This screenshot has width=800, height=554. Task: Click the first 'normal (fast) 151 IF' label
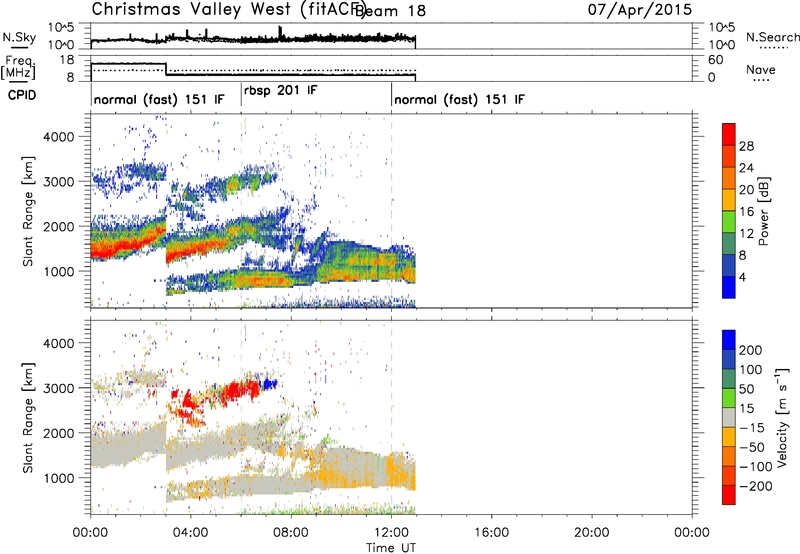click(159, 99)
